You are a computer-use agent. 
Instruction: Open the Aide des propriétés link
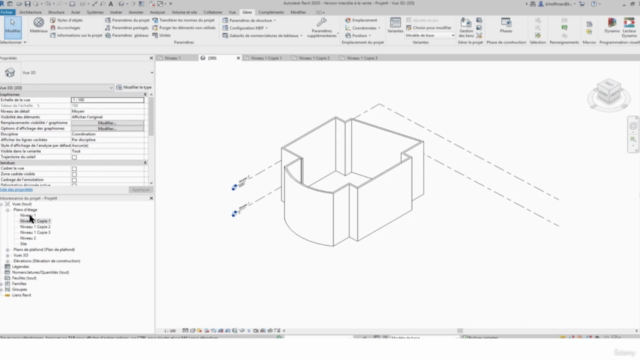(x=16, y=190)
